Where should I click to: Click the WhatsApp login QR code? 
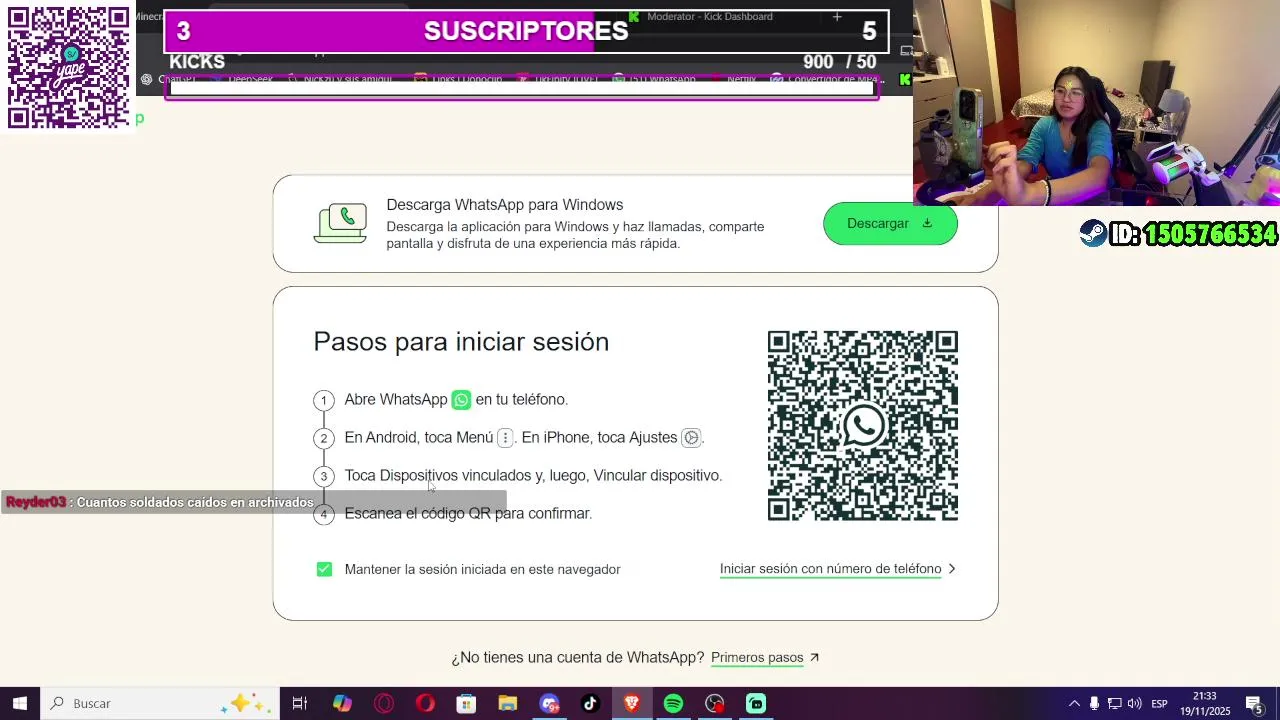pos(862,426)
